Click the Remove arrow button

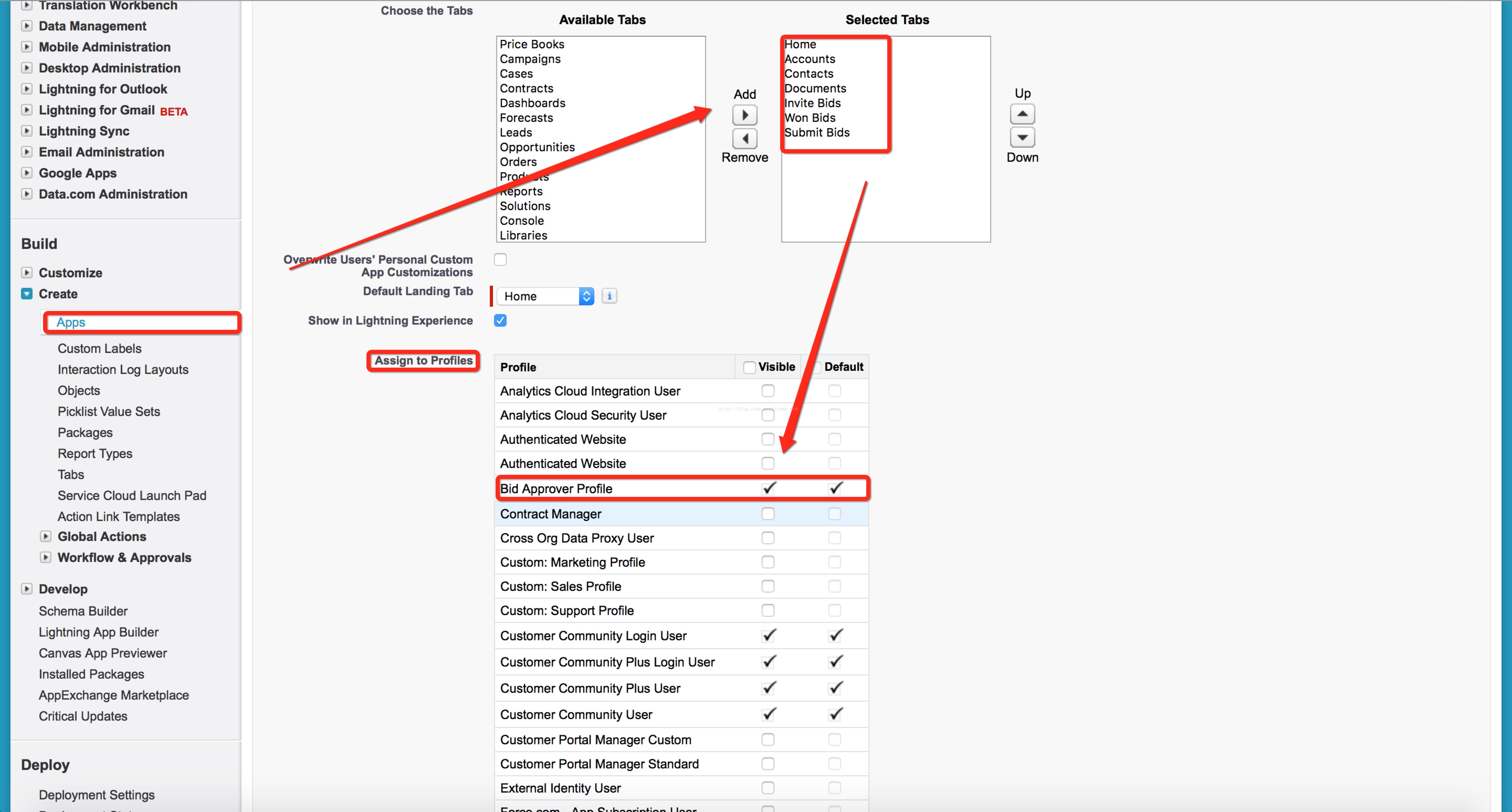[x=745, y=139]
